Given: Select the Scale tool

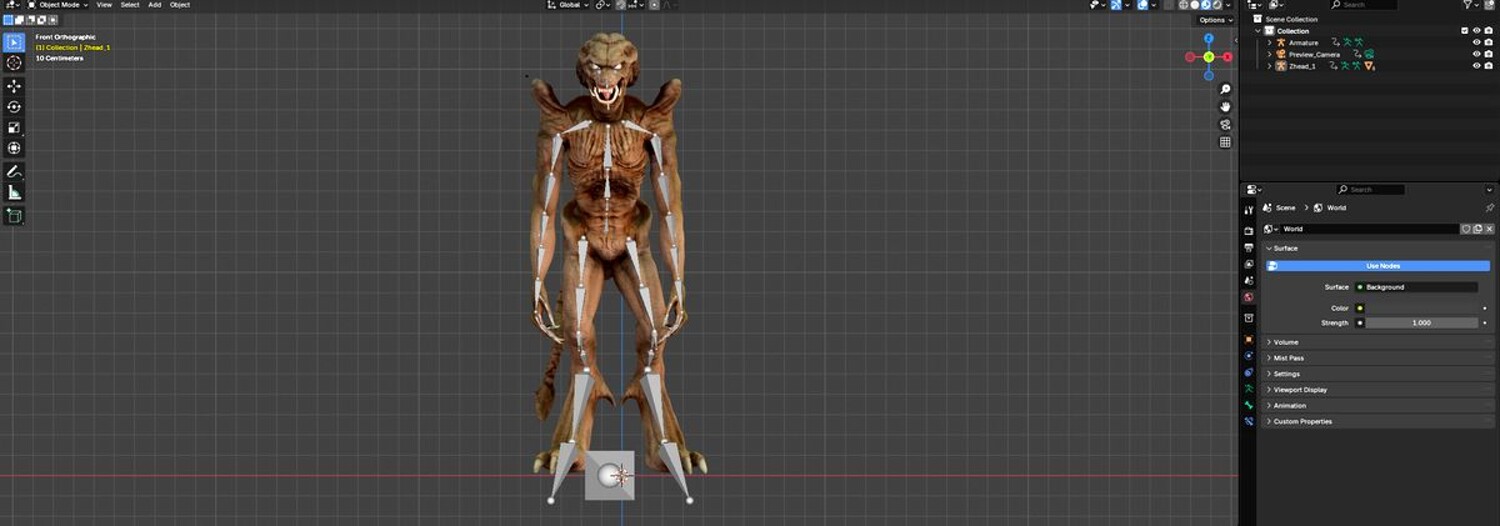Looking at the screenshot, I should (x=14, y=128).
